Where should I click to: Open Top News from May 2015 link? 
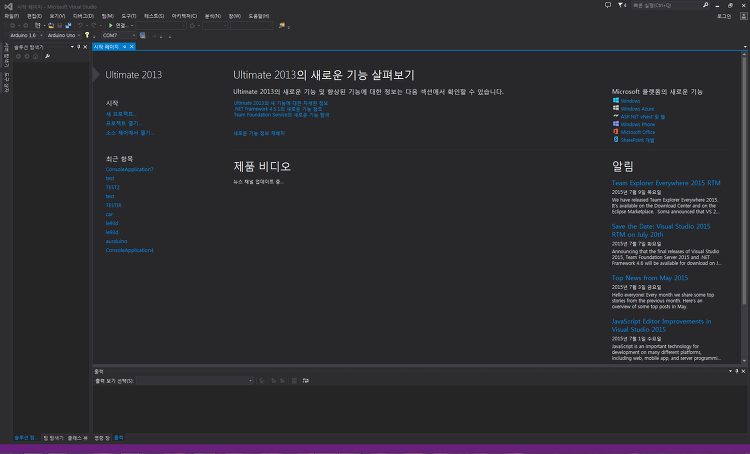(x=650, y=277)
